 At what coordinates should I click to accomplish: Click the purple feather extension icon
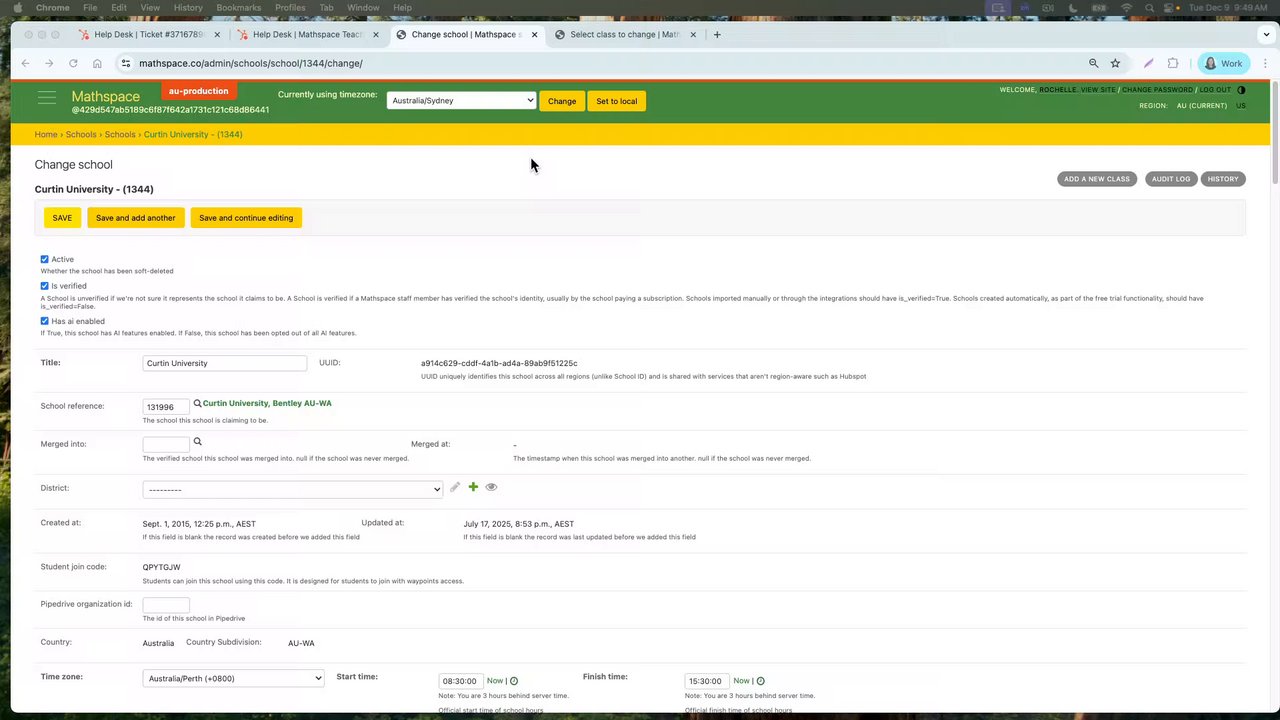(x=1148, y=63)
